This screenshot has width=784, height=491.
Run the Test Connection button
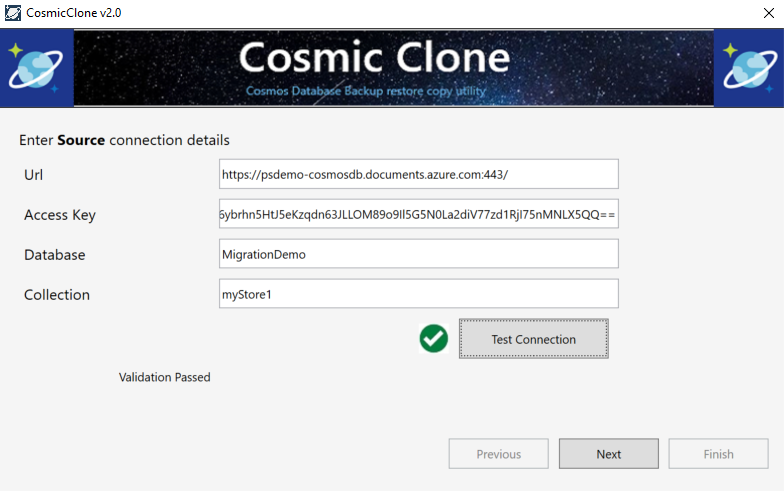tap(534, 339)
